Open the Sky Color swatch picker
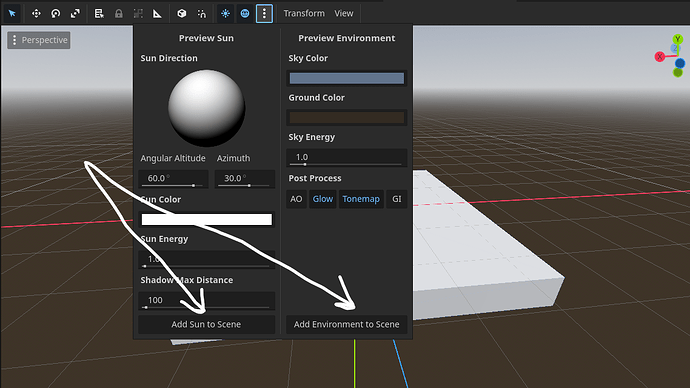Screen dimensions: 690x388 [347, 78]
